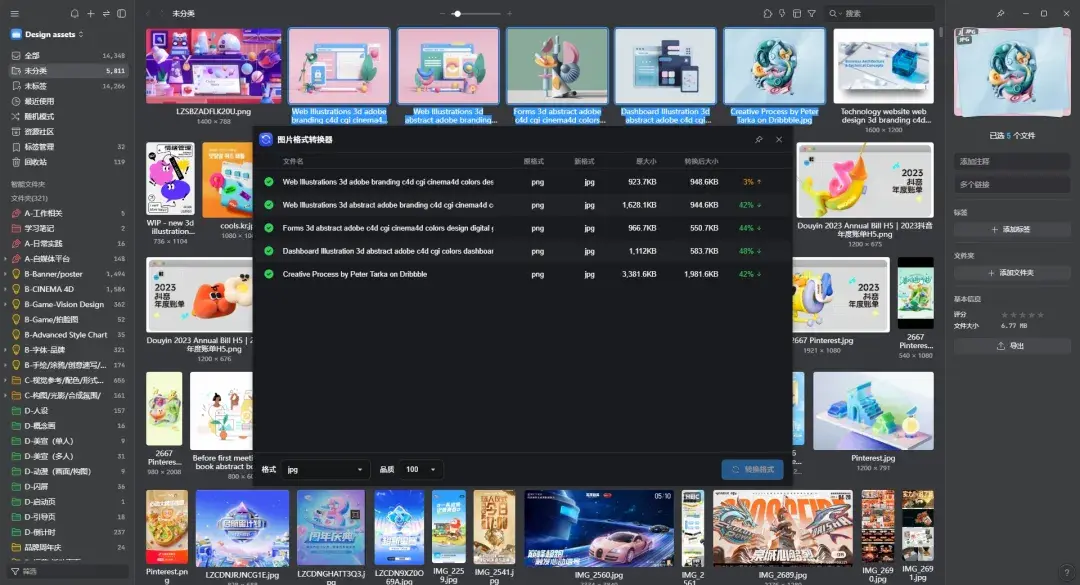1080x585 pixels.
Task: Open the plugin puzzle icon in toolbar
Action: point(767,14)
